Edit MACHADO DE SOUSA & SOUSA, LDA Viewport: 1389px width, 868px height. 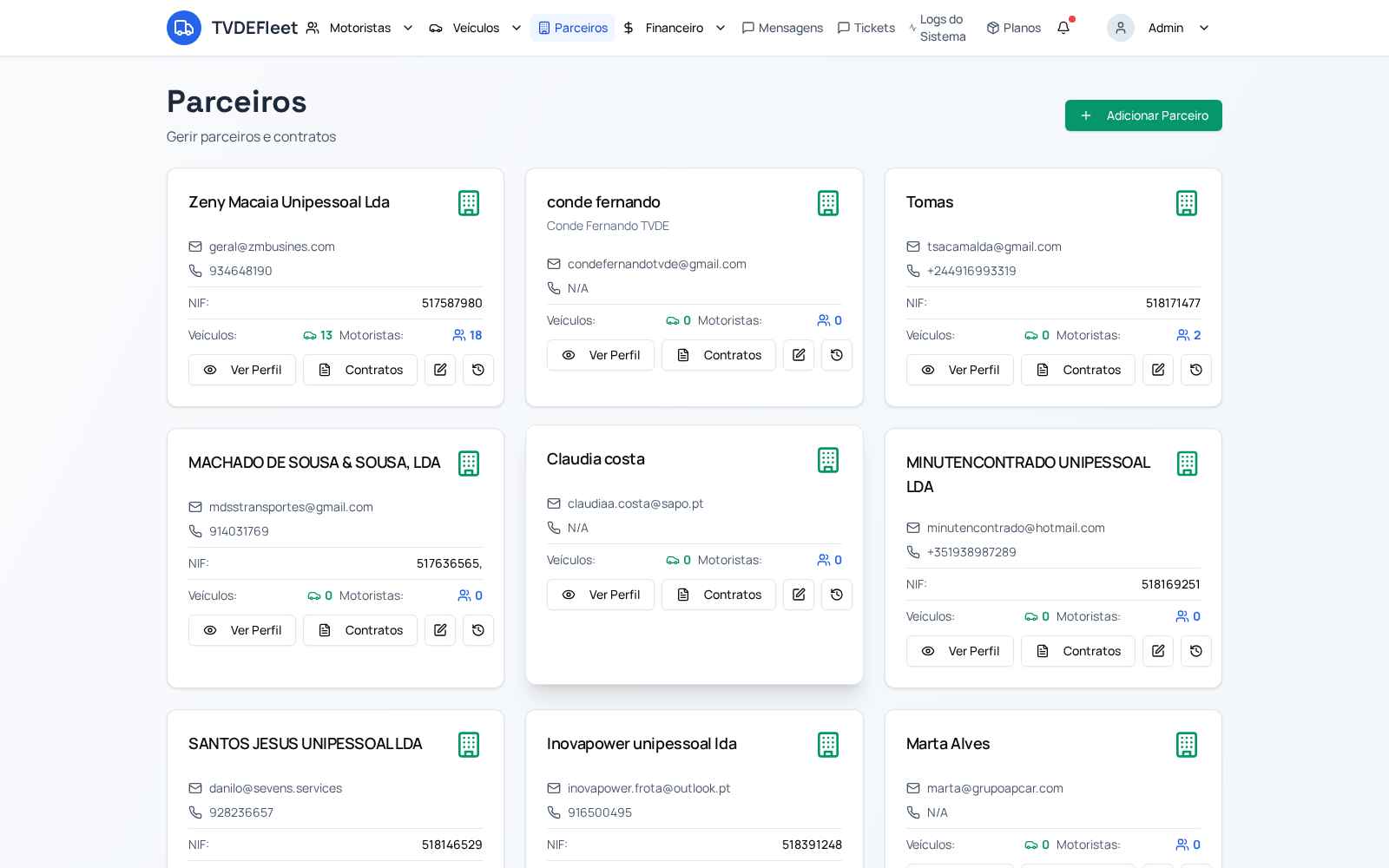pos(440,630)
